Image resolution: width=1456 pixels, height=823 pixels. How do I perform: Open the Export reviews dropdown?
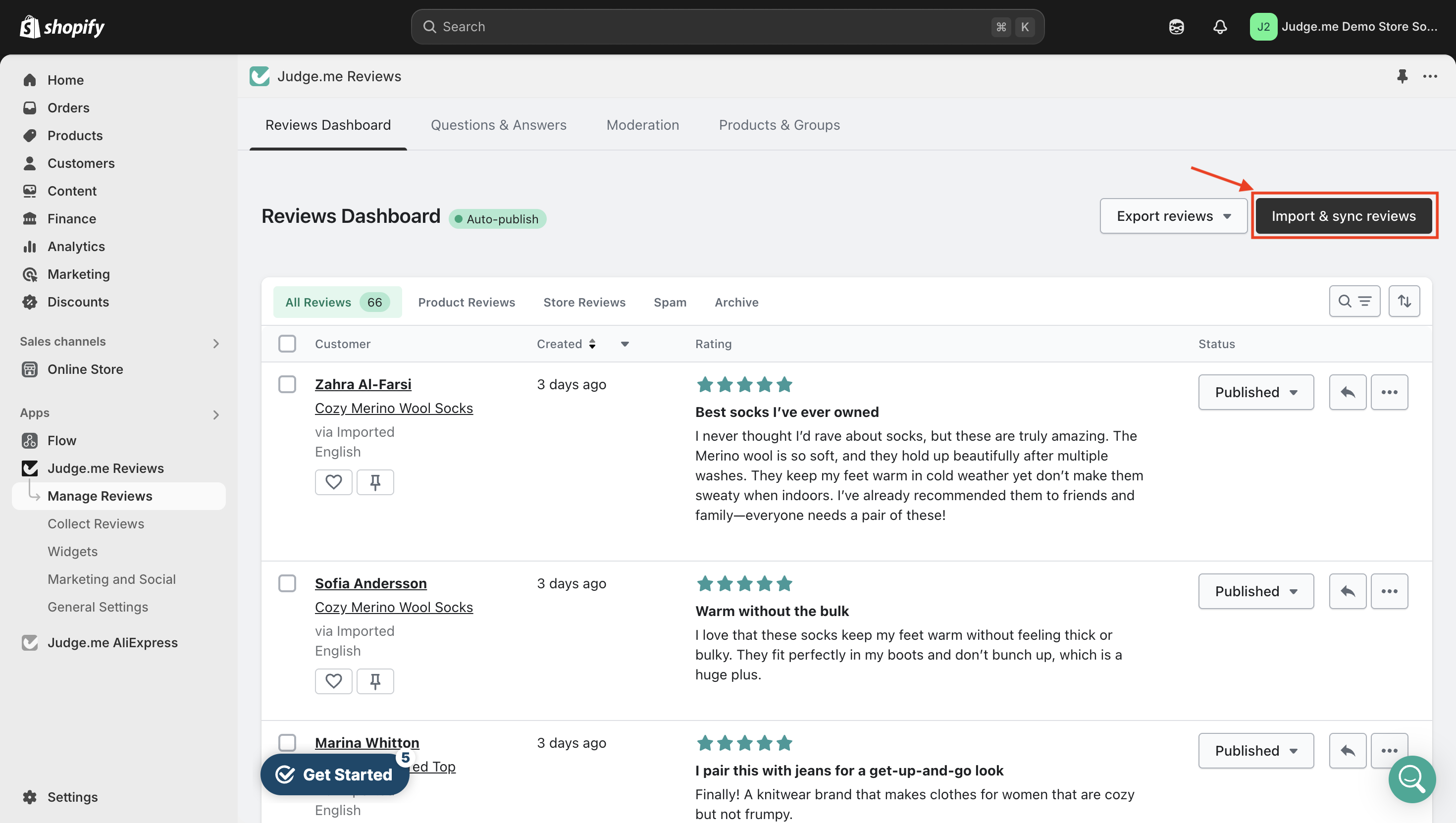tap(1173, 216)
